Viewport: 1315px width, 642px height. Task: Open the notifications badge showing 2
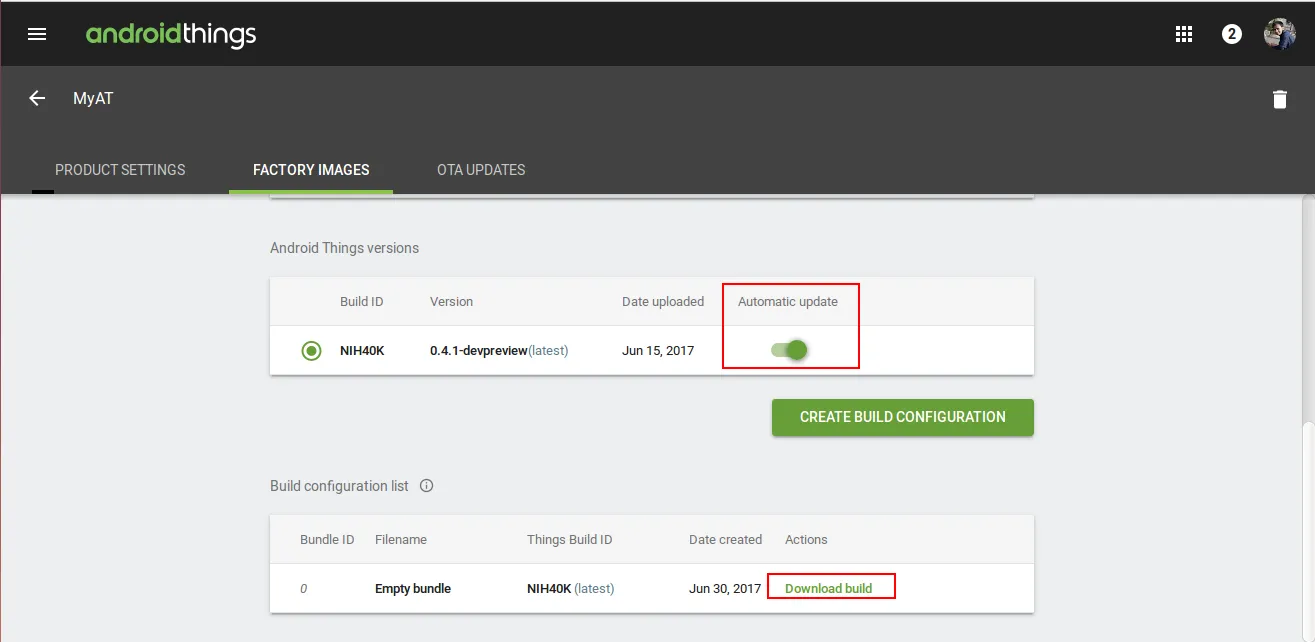point(1232,34)
